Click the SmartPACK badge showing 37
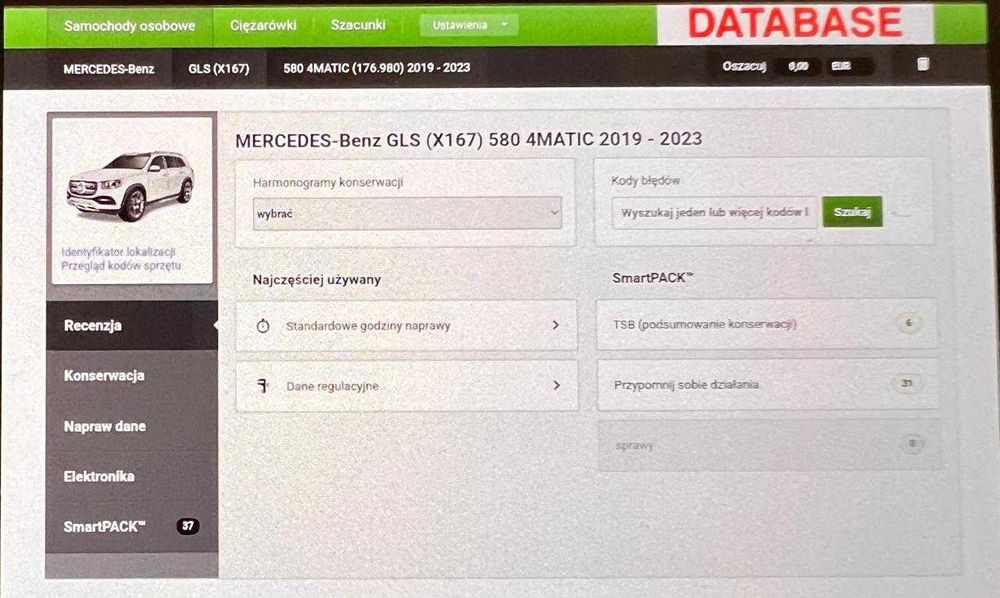The width and height of the screenshot is (1000, 598). pos(188,526)
